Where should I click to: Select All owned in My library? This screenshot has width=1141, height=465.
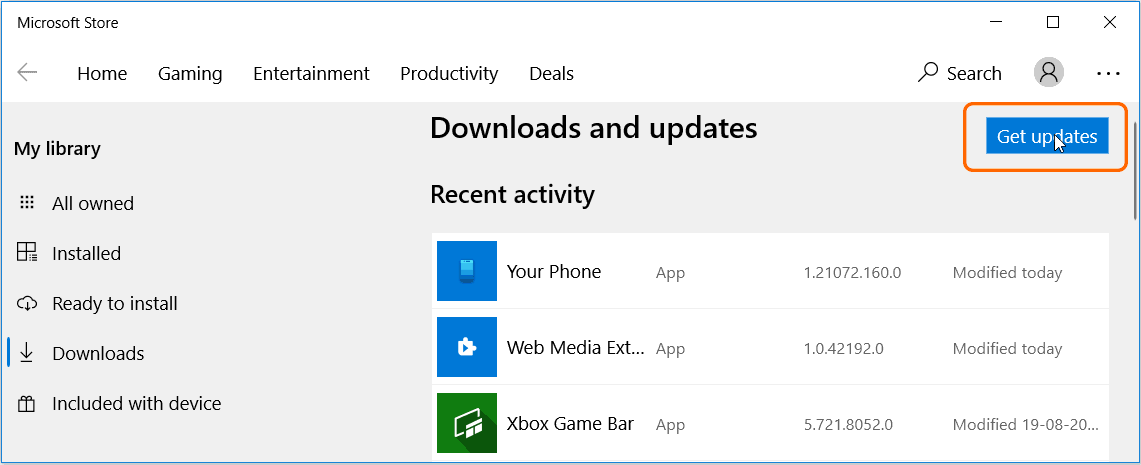pyautogui.click(x=93, y=203)
